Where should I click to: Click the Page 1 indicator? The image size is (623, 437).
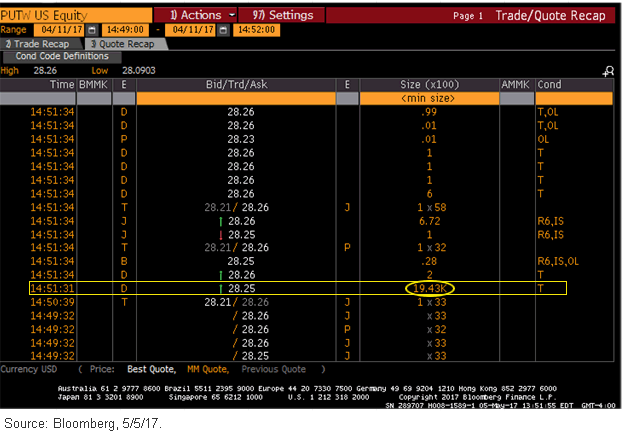[468, 16]
